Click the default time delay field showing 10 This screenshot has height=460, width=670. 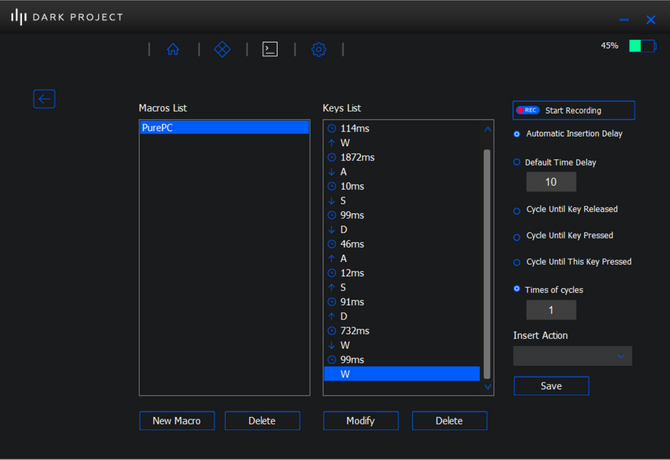click(x=551, y=182)
